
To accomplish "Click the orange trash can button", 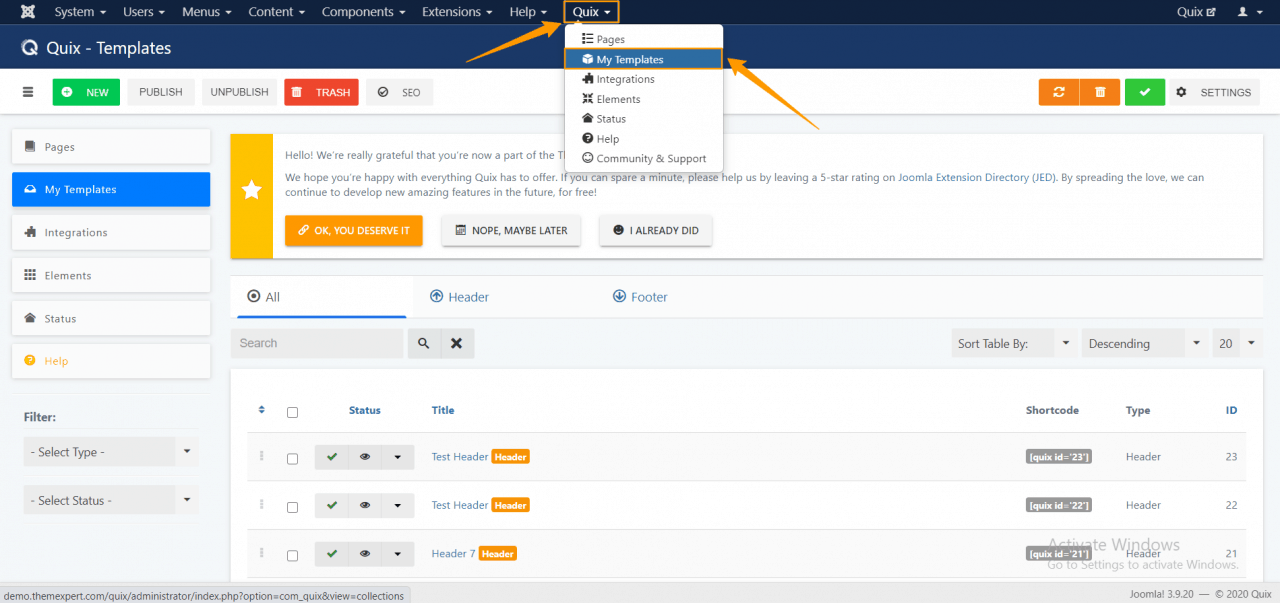I will (x=1100, y=92).
